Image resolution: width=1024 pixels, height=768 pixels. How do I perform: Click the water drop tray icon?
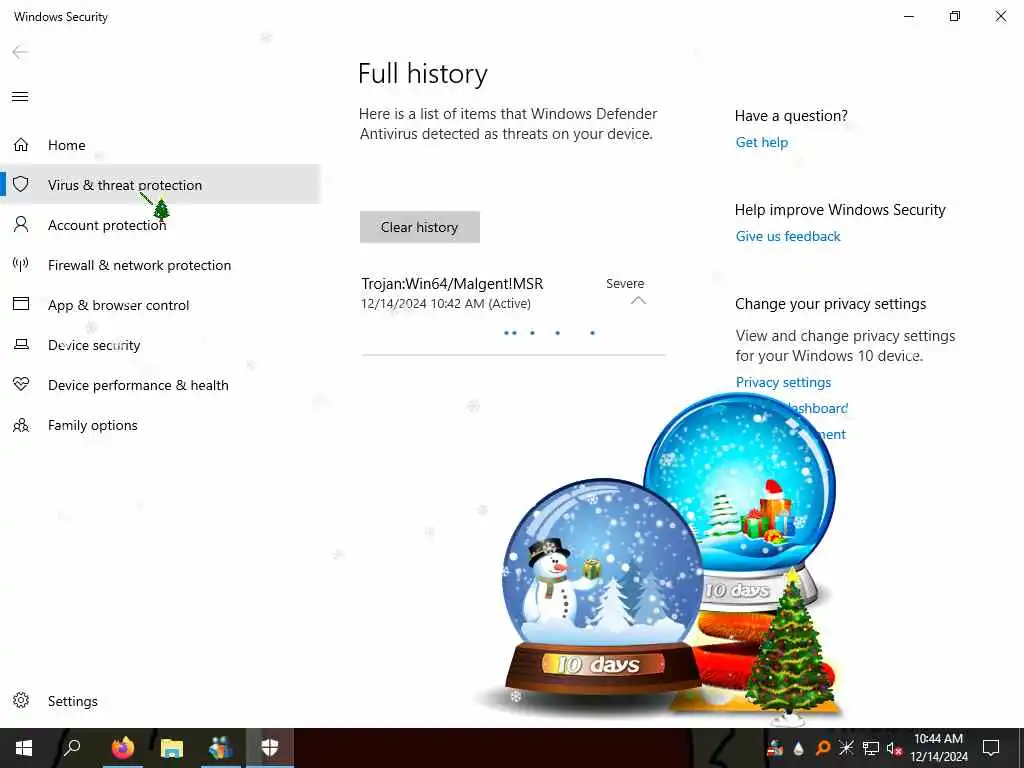pyautogui.click(x=798, y=748)
